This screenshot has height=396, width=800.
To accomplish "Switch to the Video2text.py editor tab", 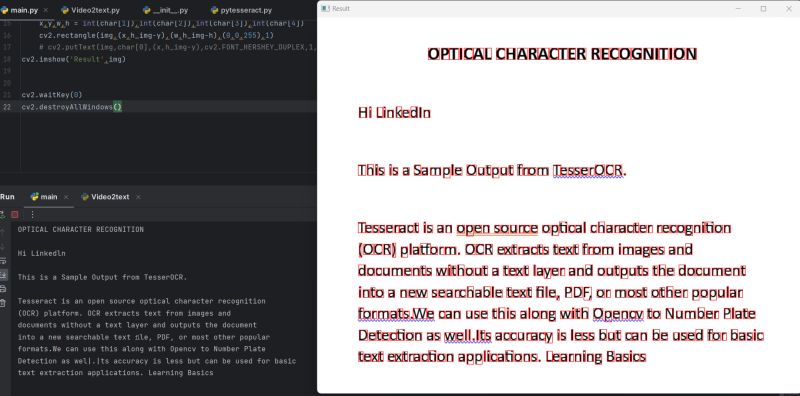I will pyautogui.click(x=90, y=10).
